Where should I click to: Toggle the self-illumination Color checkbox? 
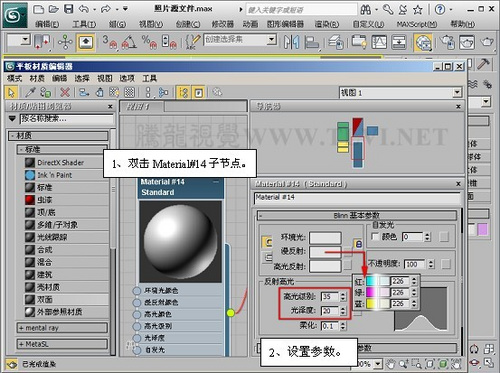click(x=375, y=236)
